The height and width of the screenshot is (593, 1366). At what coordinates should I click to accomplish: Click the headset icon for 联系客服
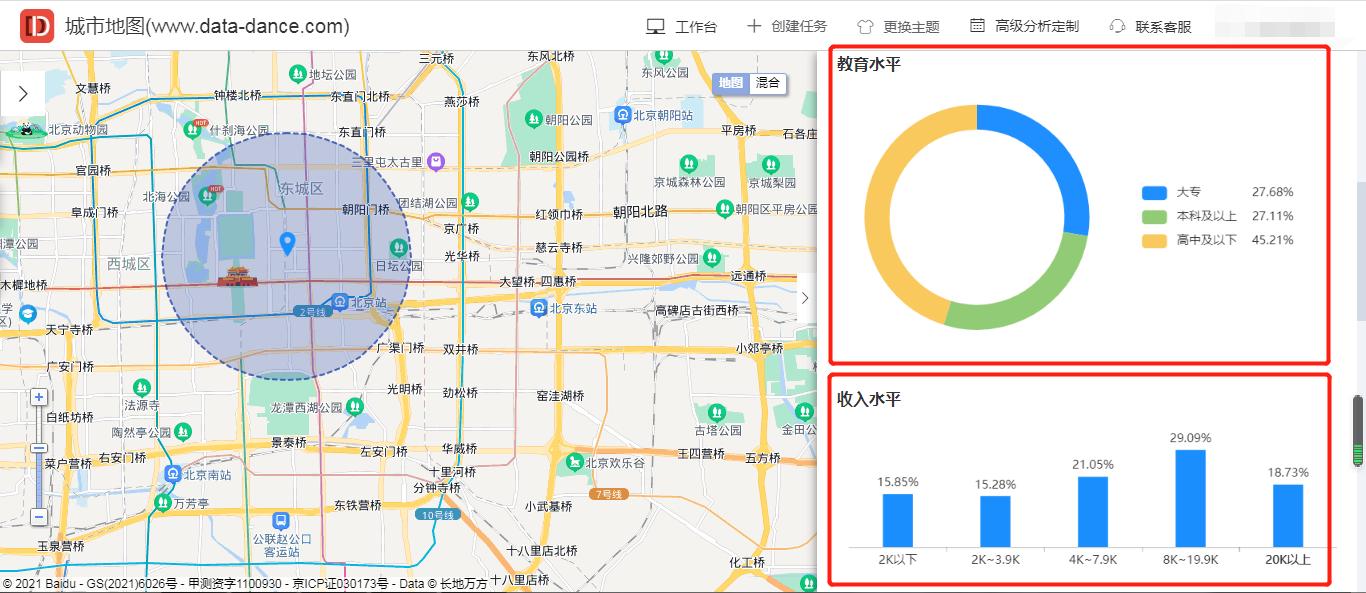(1117, 25)
